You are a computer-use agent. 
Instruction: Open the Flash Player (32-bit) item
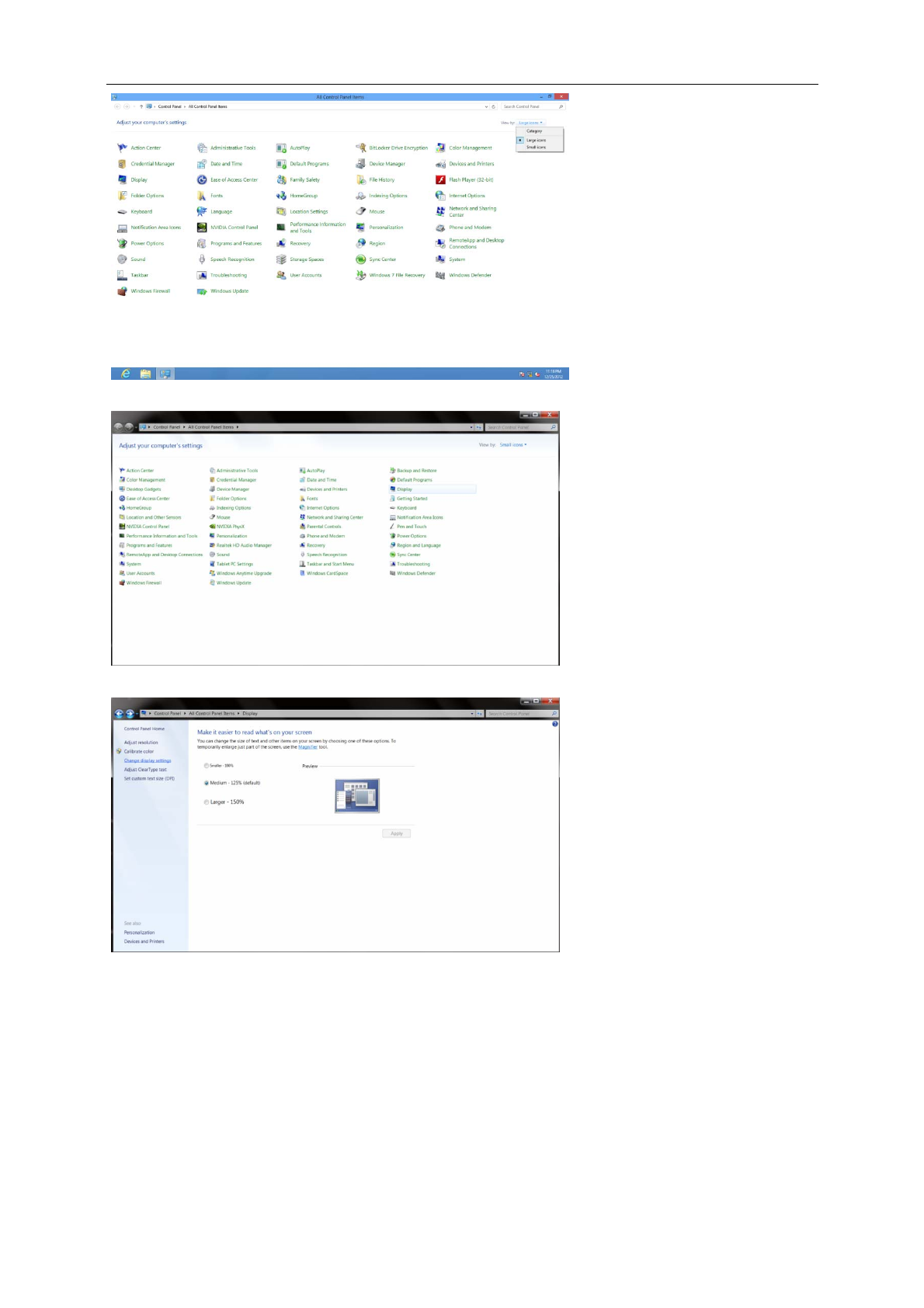click(441, 179)
